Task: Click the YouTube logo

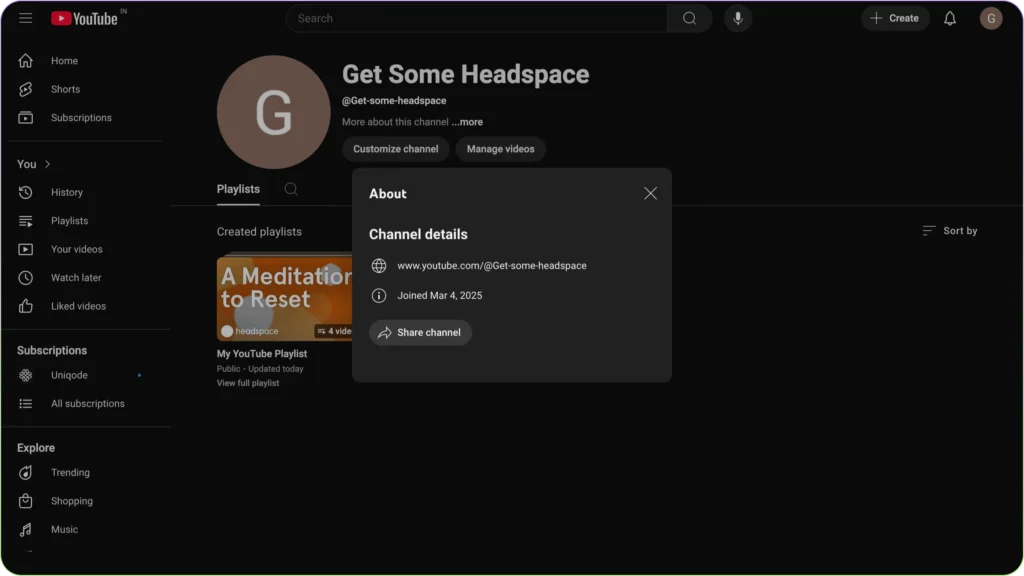Action: (x=85, y=17)
